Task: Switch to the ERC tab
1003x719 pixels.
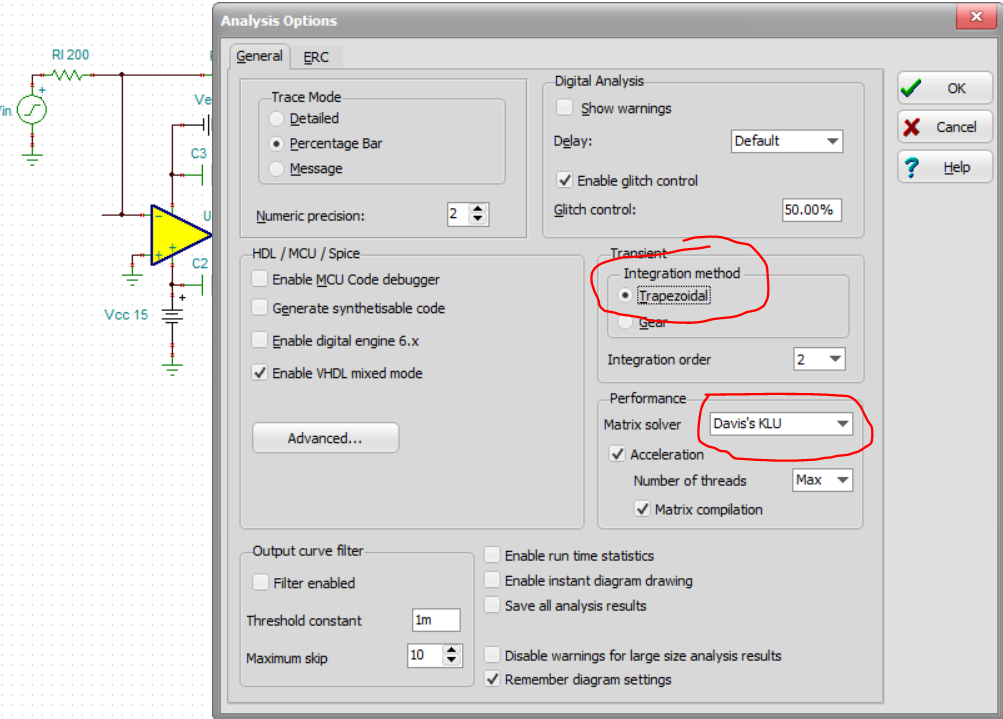Action: coord(316,57)
